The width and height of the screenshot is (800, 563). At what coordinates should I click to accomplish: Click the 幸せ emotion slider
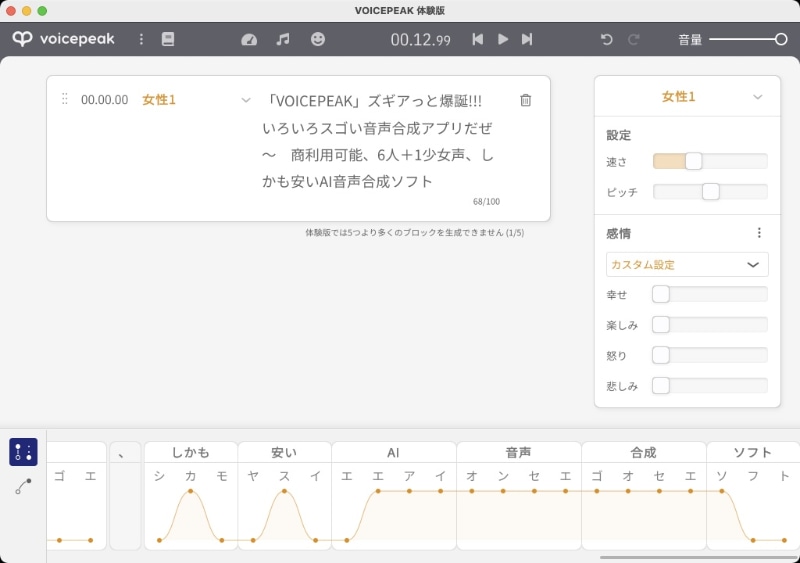710,294
